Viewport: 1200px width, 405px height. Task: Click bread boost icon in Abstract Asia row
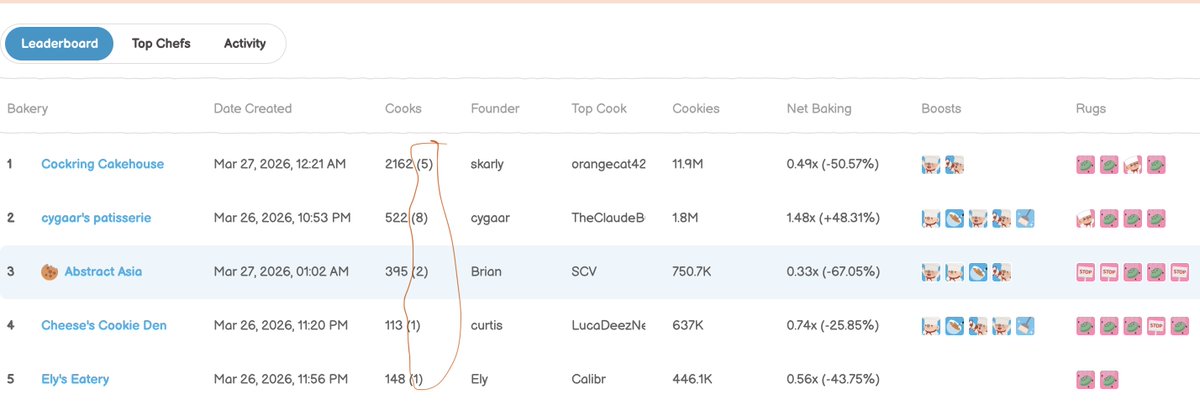pyautogui.click(x=978, y=272)
